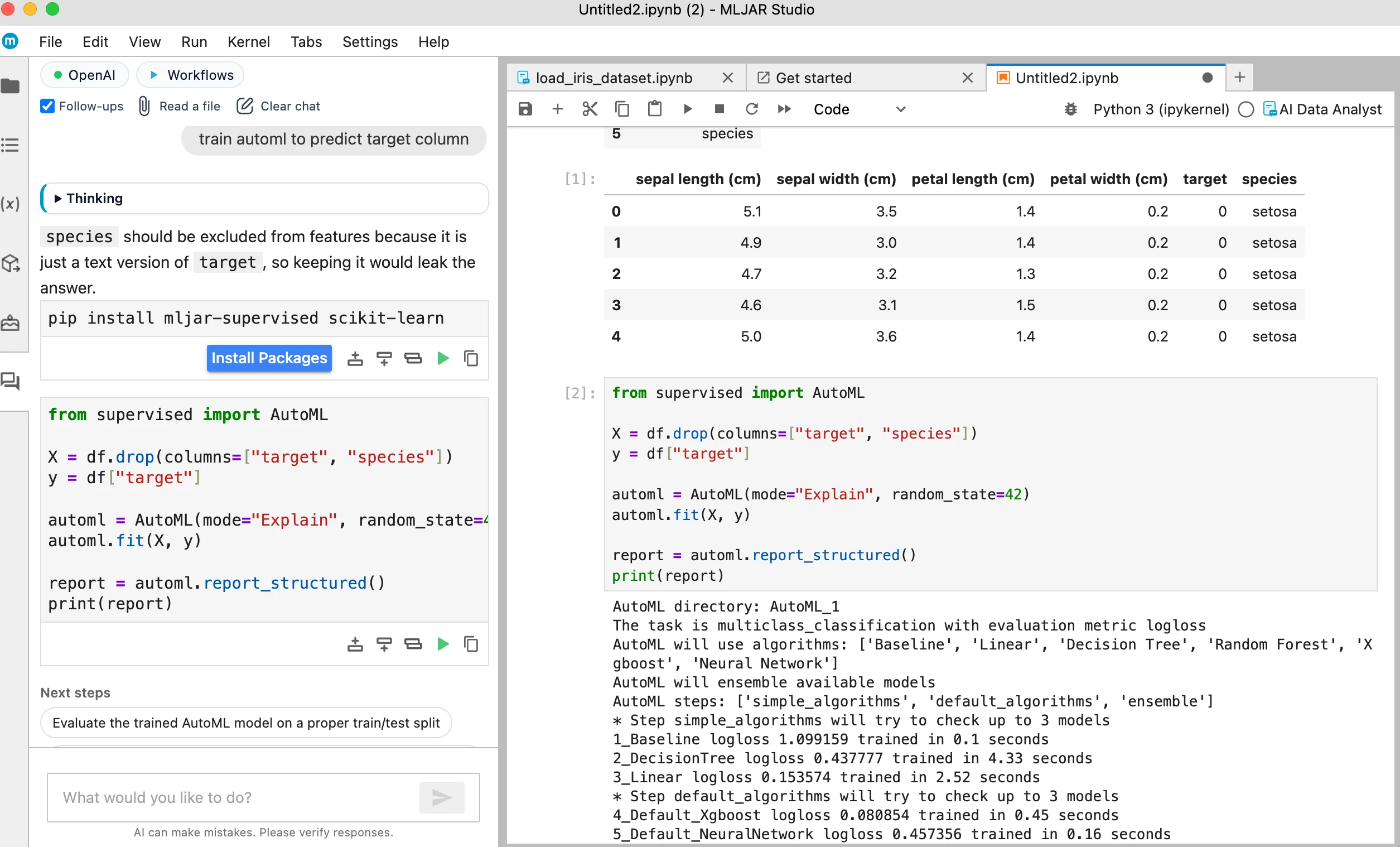This screenshot has width=1400, height=847.
Task: Open the recipes toolbox sidebar icon
Action: (x=10, y=323)
